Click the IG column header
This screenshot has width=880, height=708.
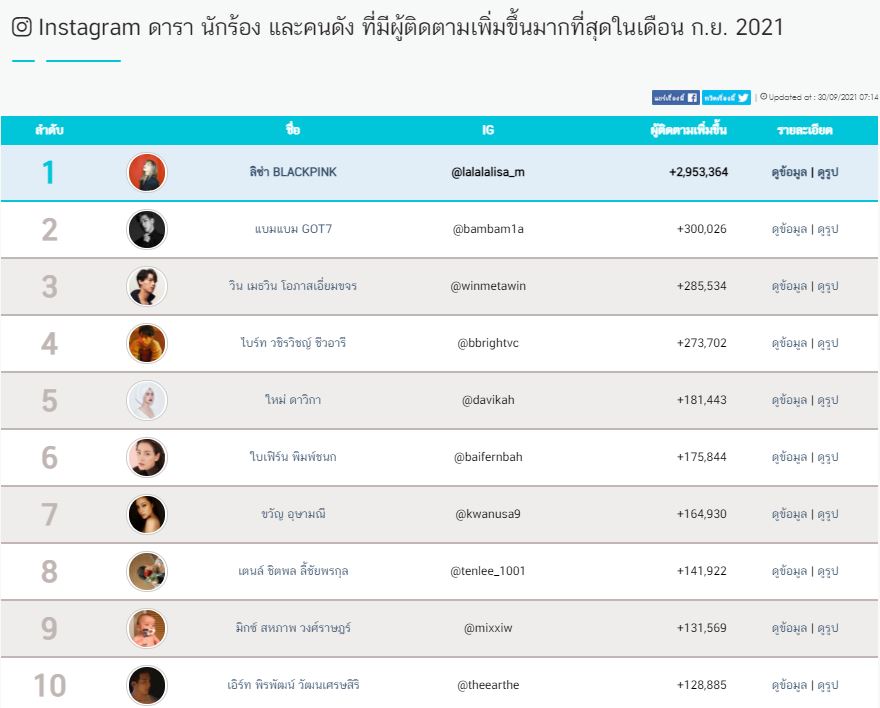point(488,131)
